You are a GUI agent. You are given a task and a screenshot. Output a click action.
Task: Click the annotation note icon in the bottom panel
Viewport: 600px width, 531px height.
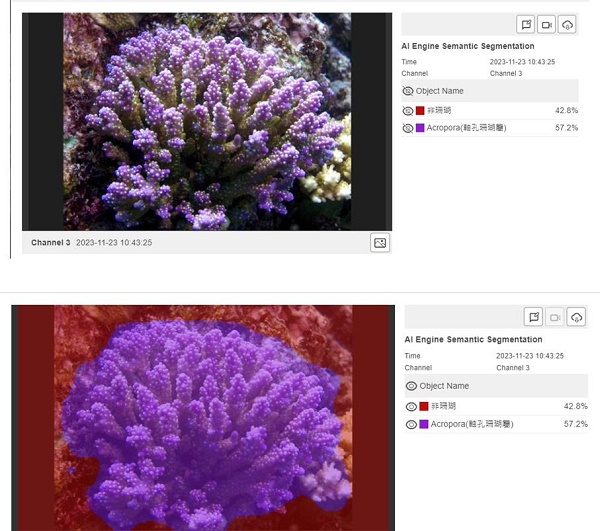pyautogui.click(x=534, y=317)
